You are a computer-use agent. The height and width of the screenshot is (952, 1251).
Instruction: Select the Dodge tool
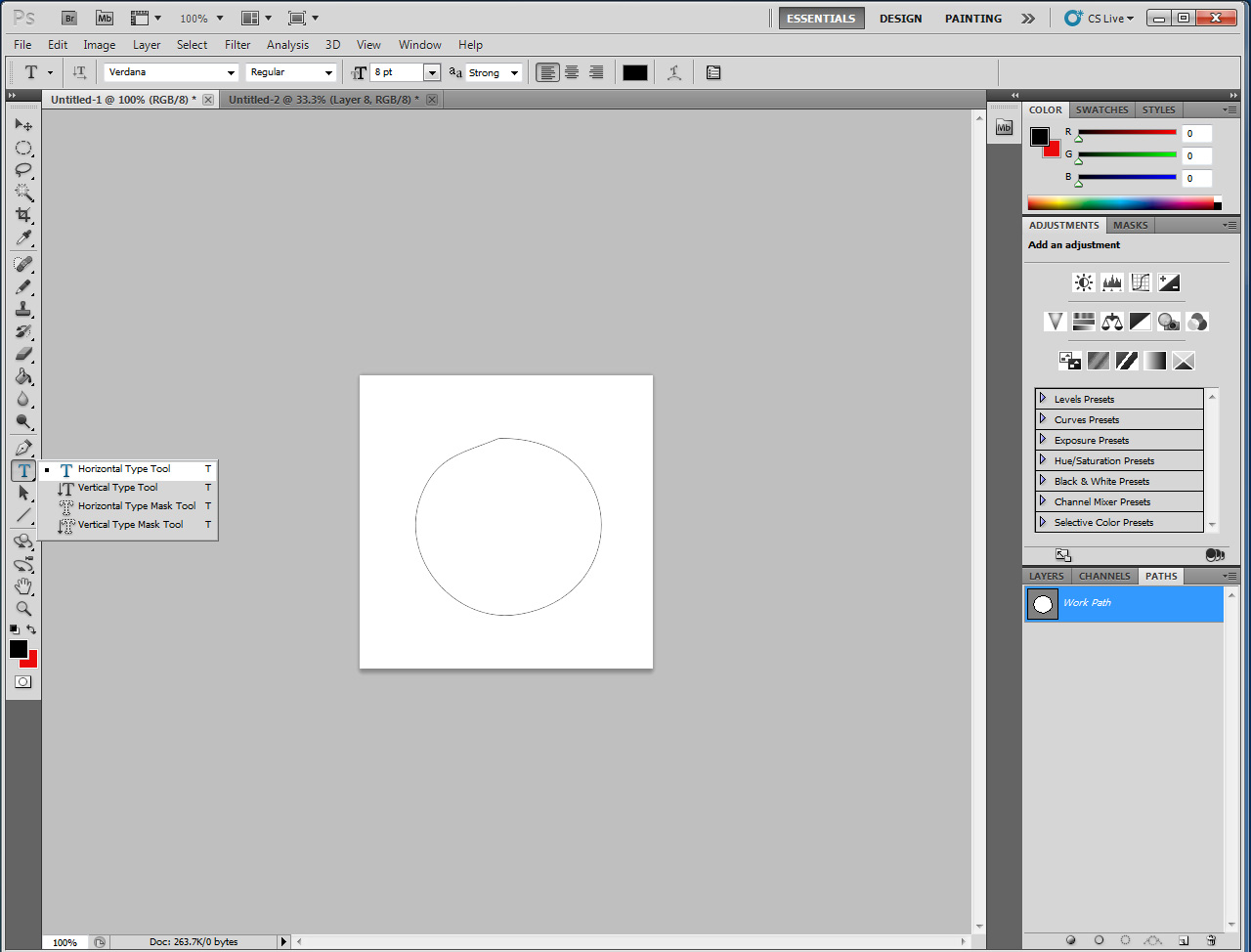tap(23, 421)
